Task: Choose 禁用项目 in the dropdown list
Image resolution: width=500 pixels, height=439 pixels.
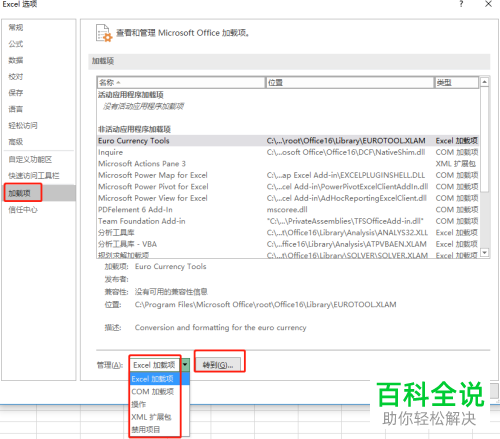Action: coord(160,430)
